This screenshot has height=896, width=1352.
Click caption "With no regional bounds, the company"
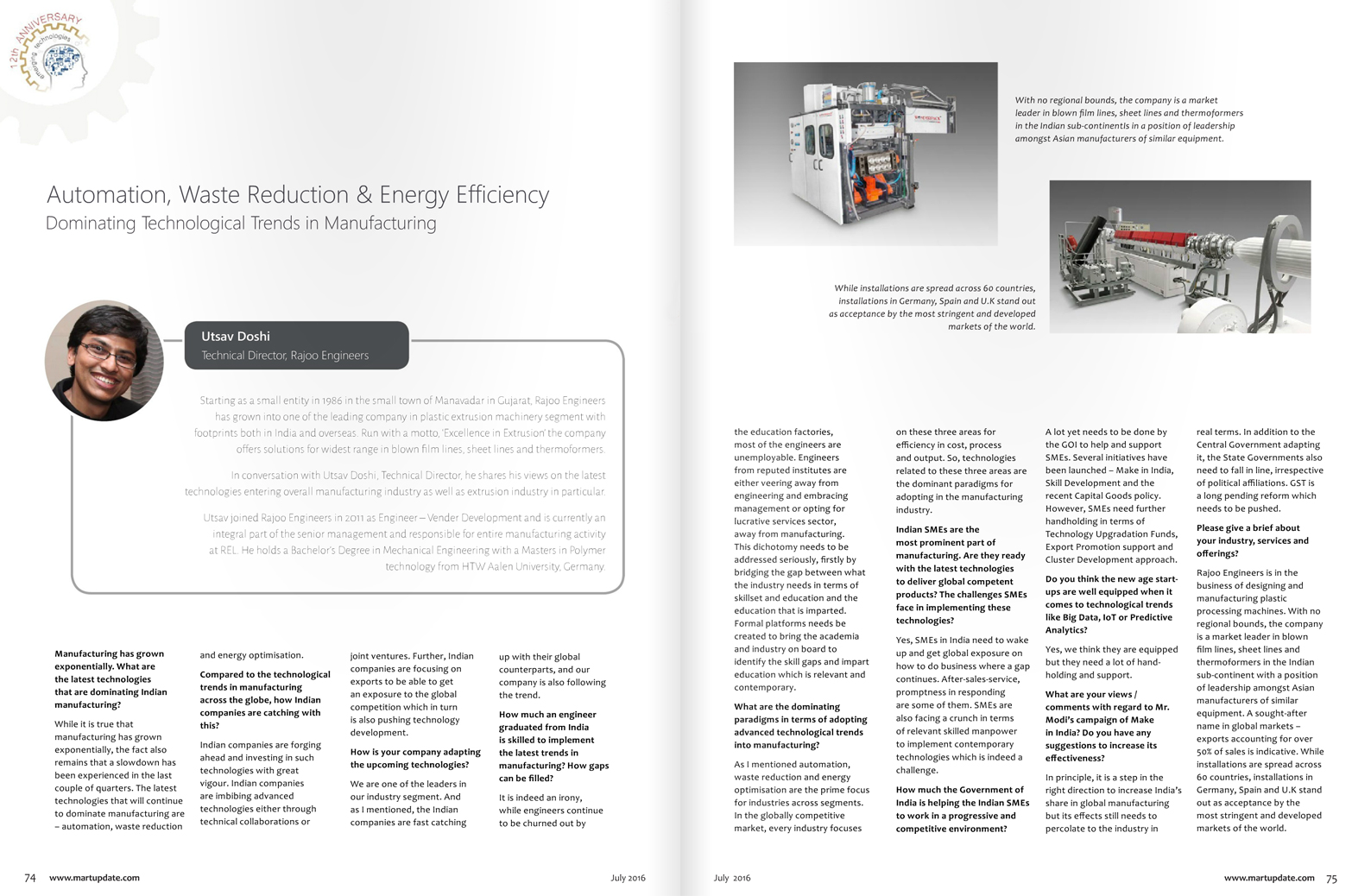click(x=1129, y=119)
